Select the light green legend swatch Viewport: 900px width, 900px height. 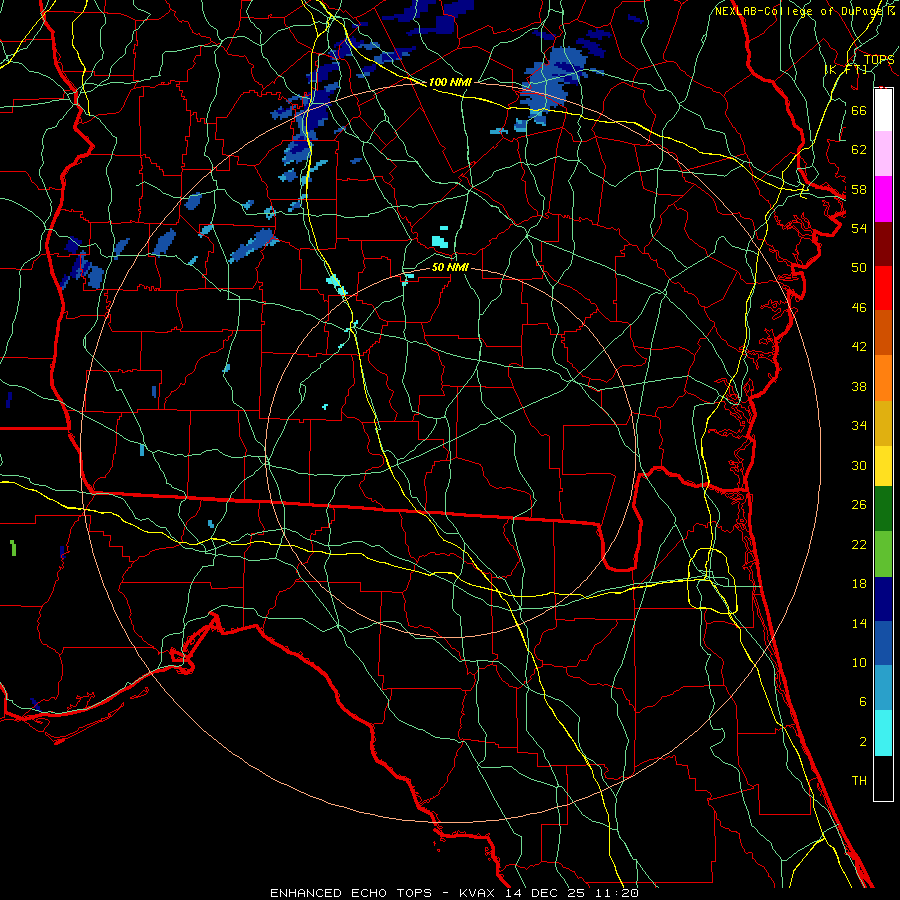pos(883,554)
